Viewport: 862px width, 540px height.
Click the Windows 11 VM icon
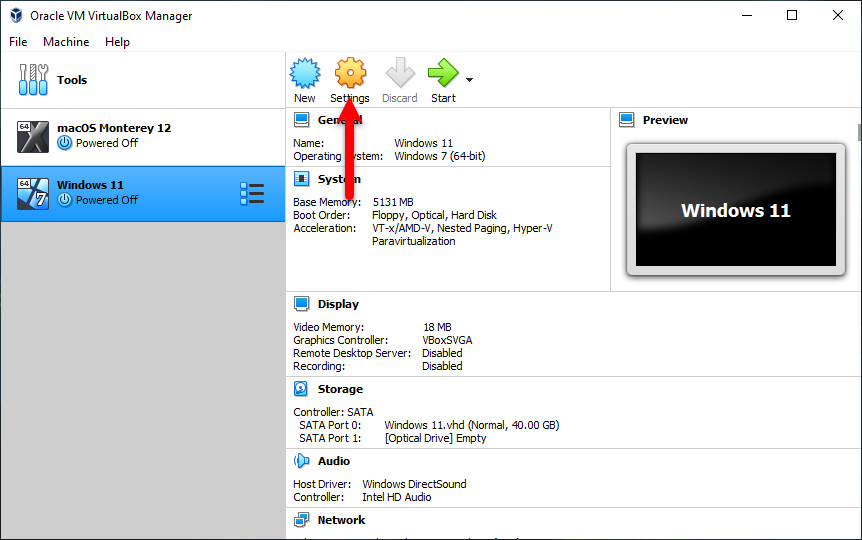[32, 194]
